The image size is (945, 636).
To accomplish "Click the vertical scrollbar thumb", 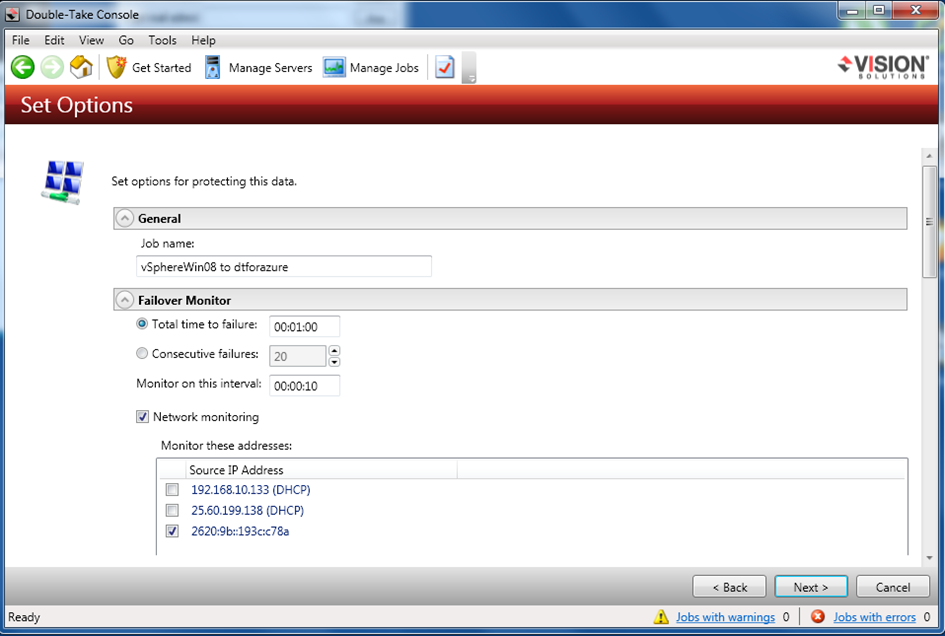I will click(x=929, y=222).
